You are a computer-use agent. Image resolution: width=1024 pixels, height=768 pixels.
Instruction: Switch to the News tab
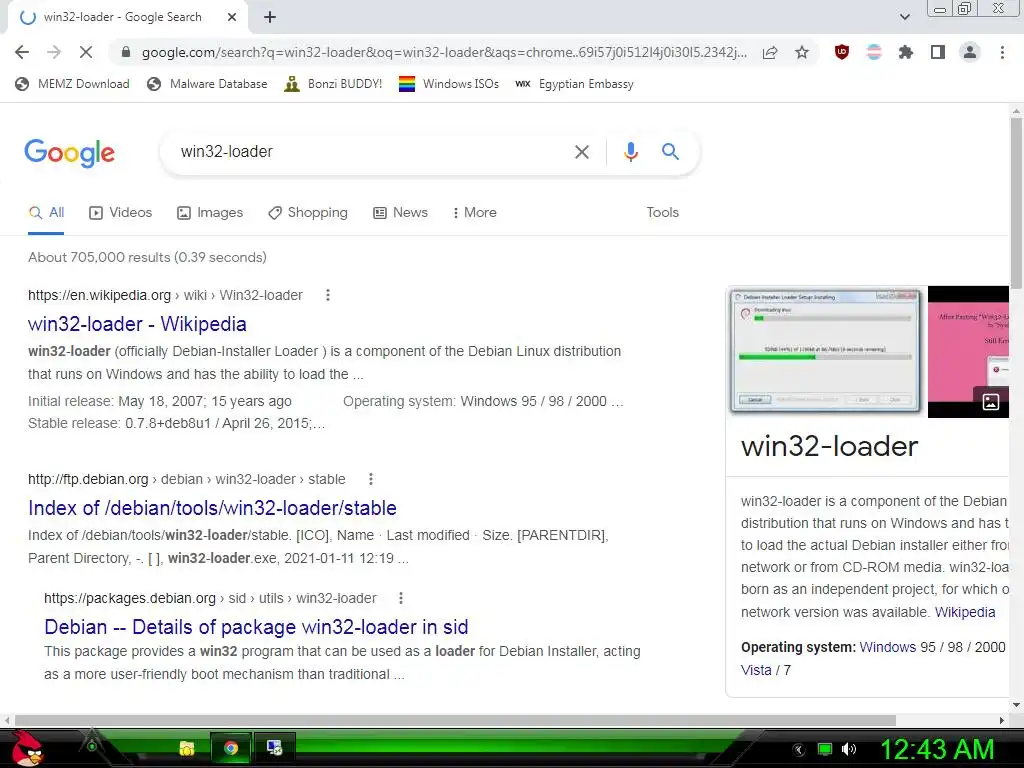pyautogui.click(x=400, y=212)
